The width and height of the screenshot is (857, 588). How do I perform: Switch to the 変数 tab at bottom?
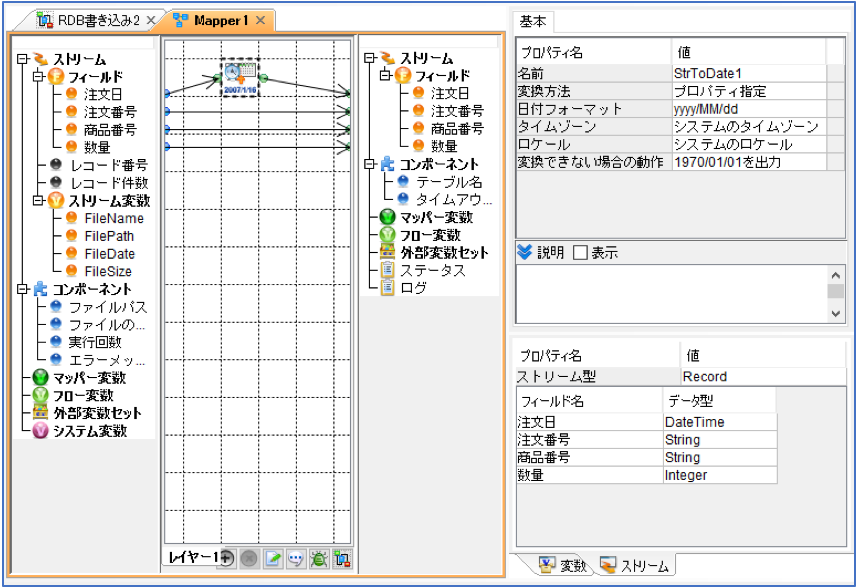[x=563, y=566]
